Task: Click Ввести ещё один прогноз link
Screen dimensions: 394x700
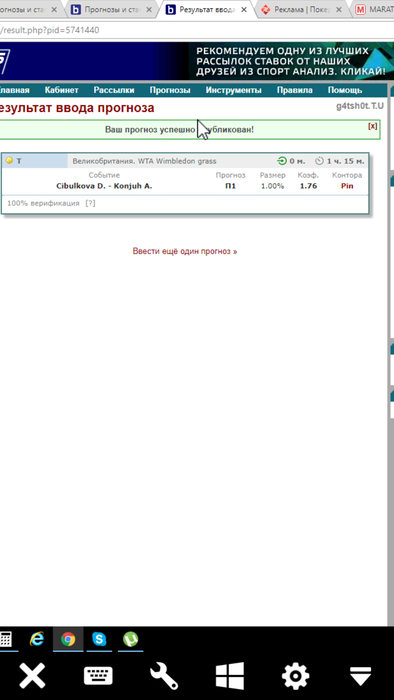Action: click(185, 251)
